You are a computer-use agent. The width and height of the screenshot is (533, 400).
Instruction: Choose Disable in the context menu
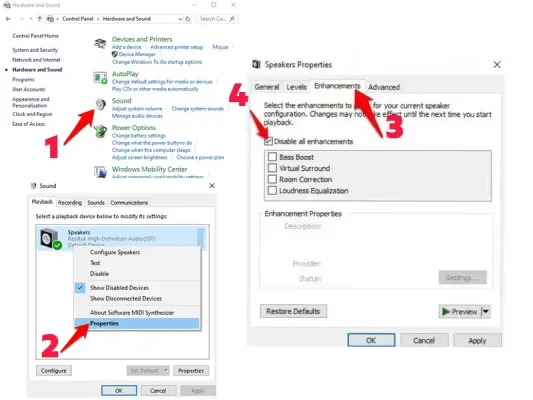[137, 274]
